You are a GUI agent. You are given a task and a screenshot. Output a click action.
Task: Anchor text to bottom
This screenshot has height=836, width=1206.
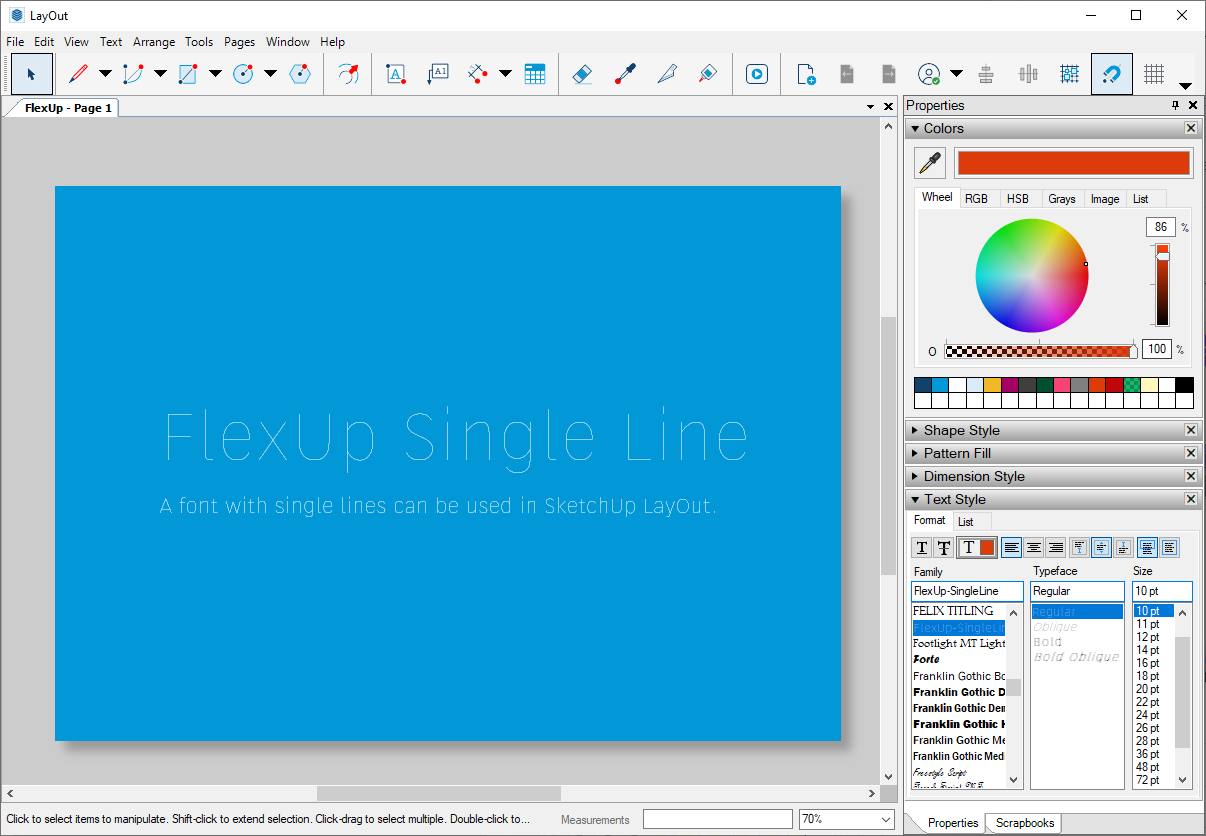1123,548
